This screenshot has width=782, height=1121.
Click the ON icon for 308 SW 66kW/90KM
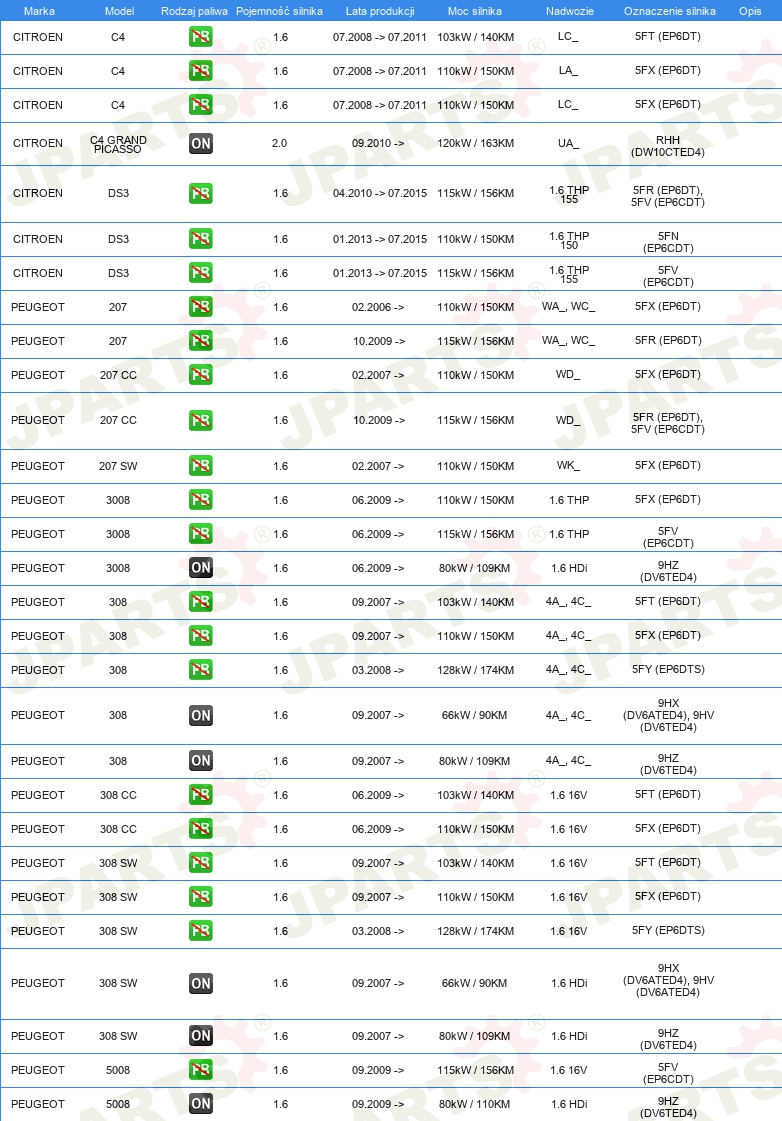coord(201,983)
